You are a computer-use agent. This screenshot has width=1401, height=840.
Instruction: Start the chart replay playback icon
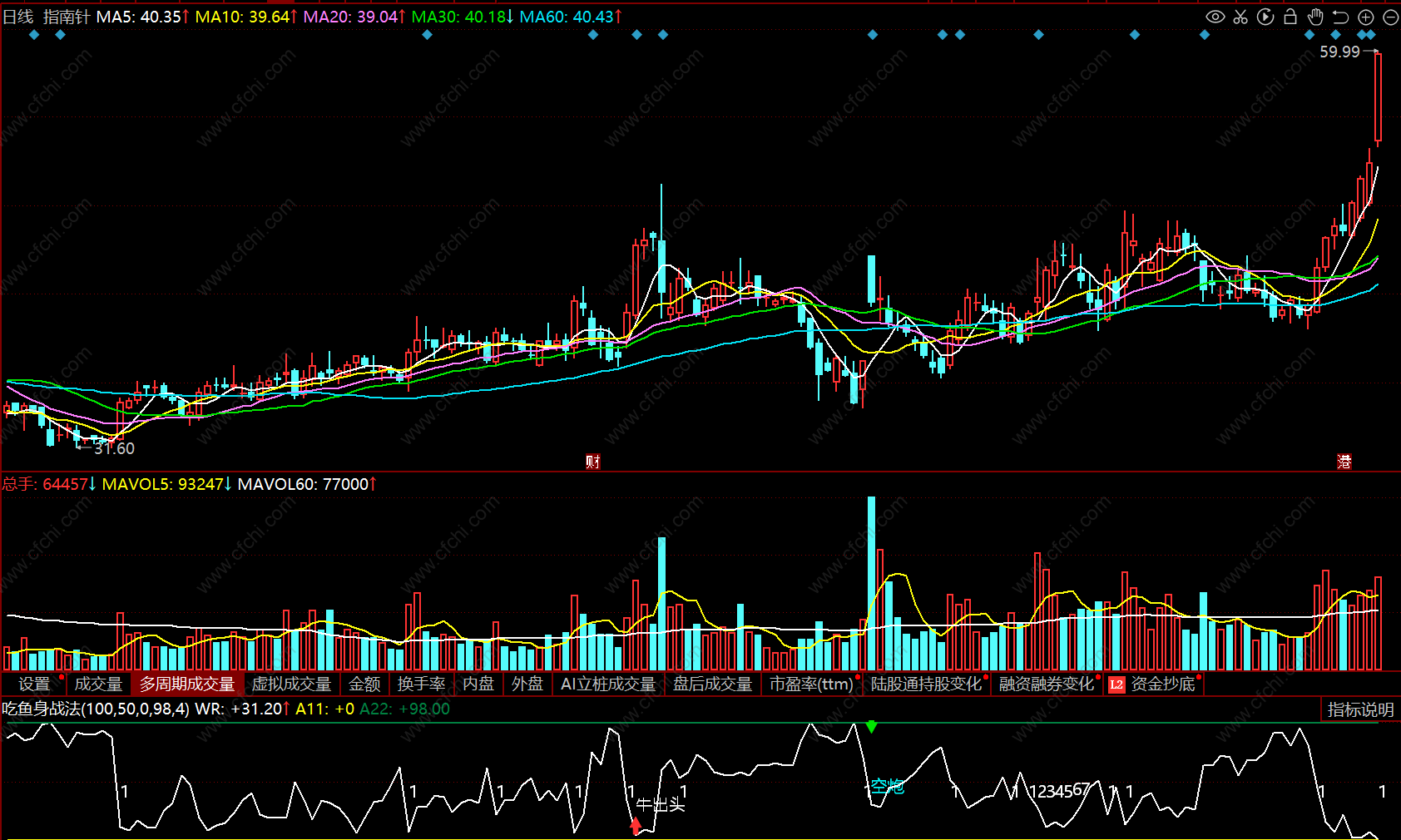(x=1265, y=17)
